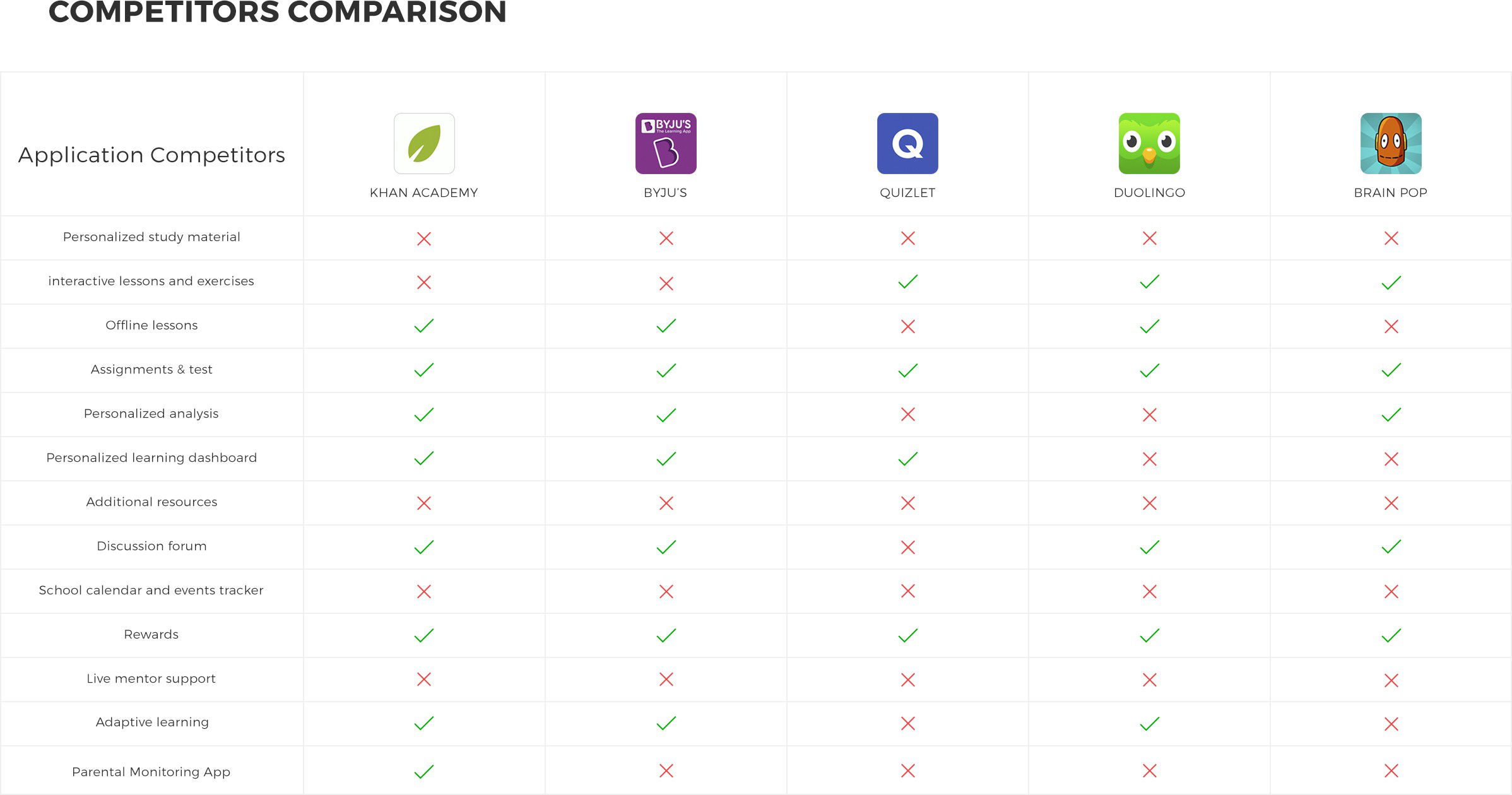Click the Personalized study material row label
The image size is (1512, 795).
(x=151, y=237)
